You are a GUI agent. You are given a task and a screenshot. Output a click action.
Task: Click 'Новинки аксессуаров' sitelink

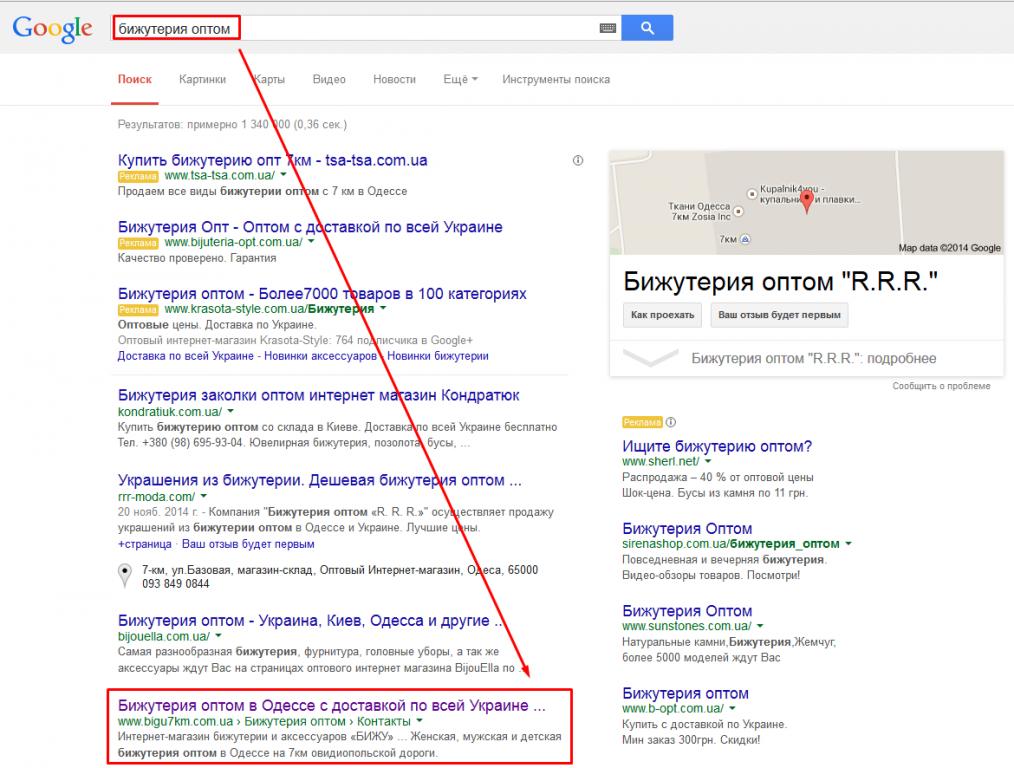tap(320, 356)
